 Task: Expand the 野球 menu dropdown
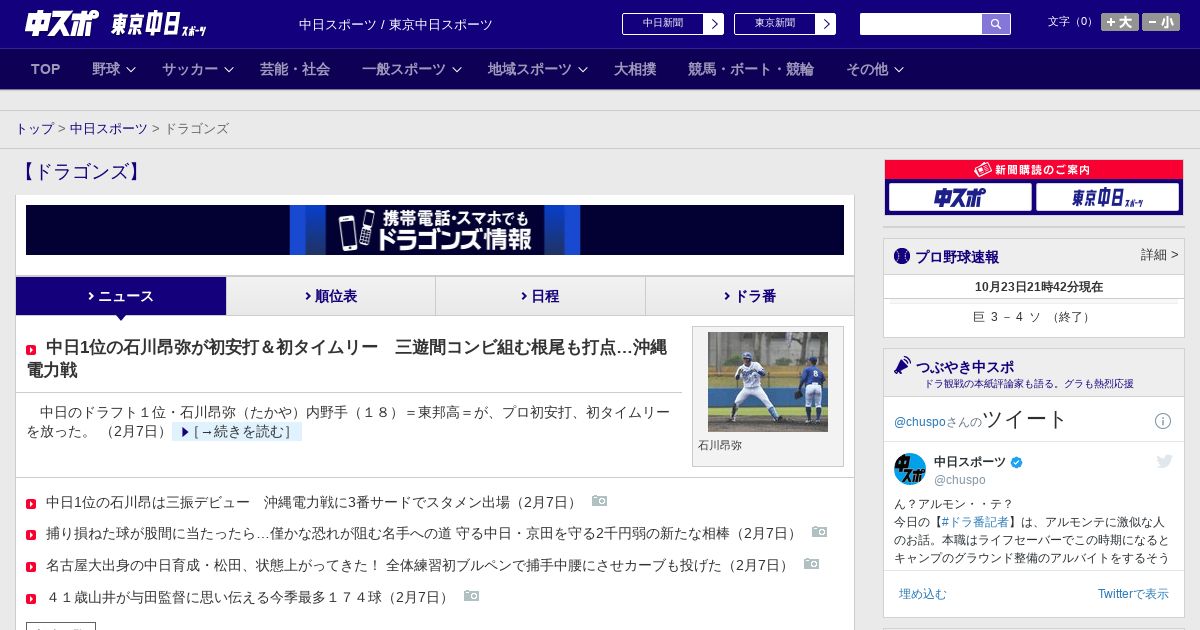point(113,69)
